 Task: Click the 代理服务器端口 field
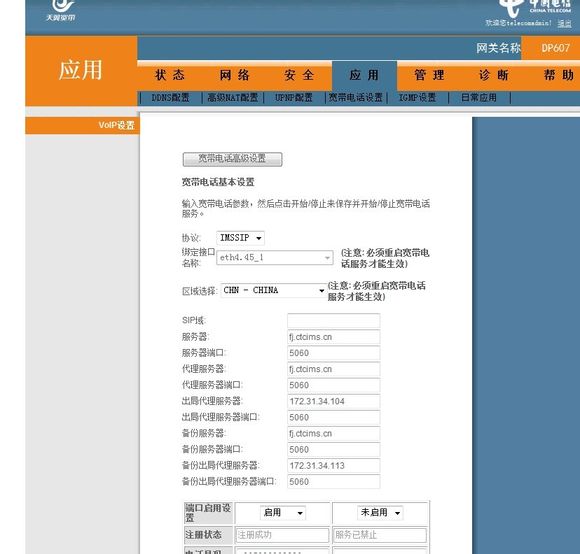334,385
